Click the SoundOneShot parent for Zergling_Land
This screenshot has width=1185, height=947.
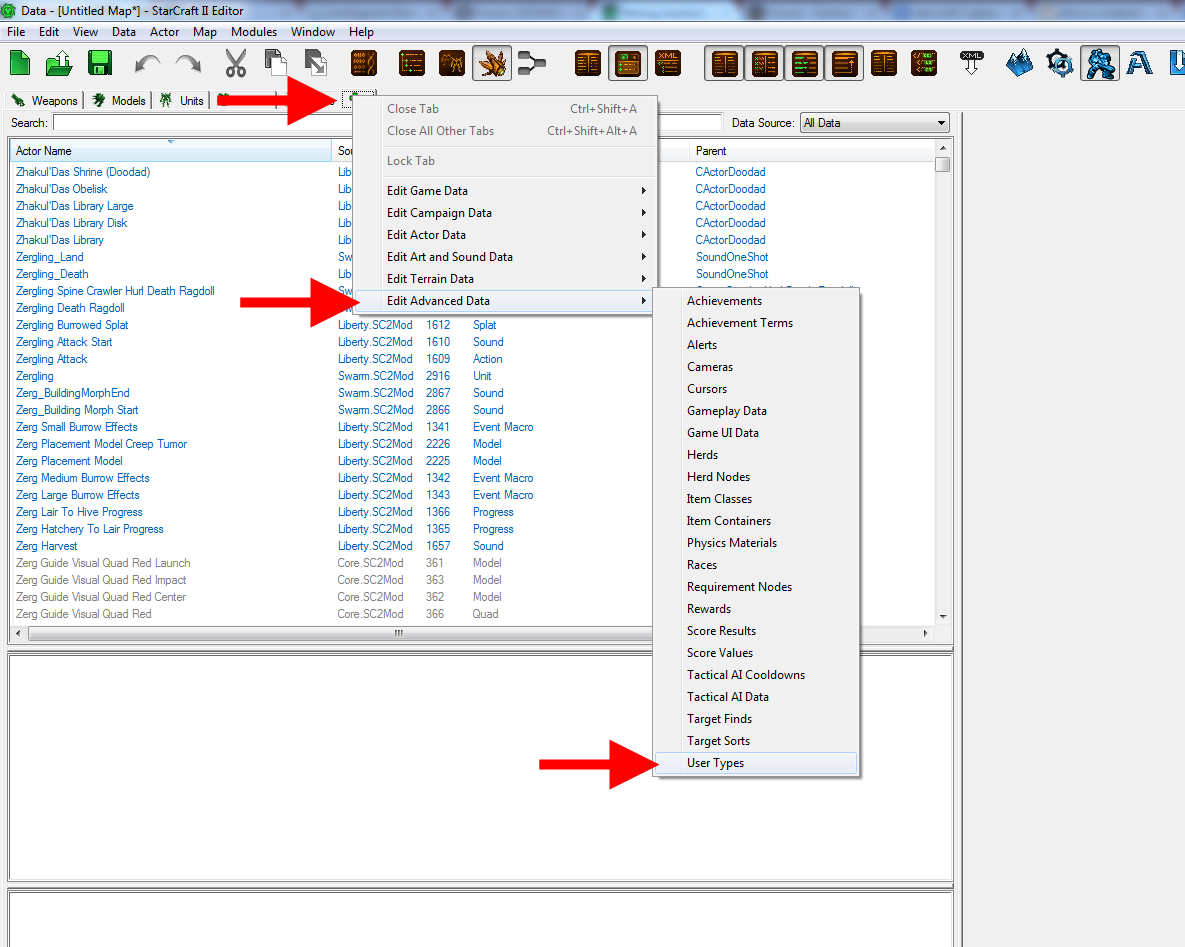pyautogui.click(x=732, y=257)
